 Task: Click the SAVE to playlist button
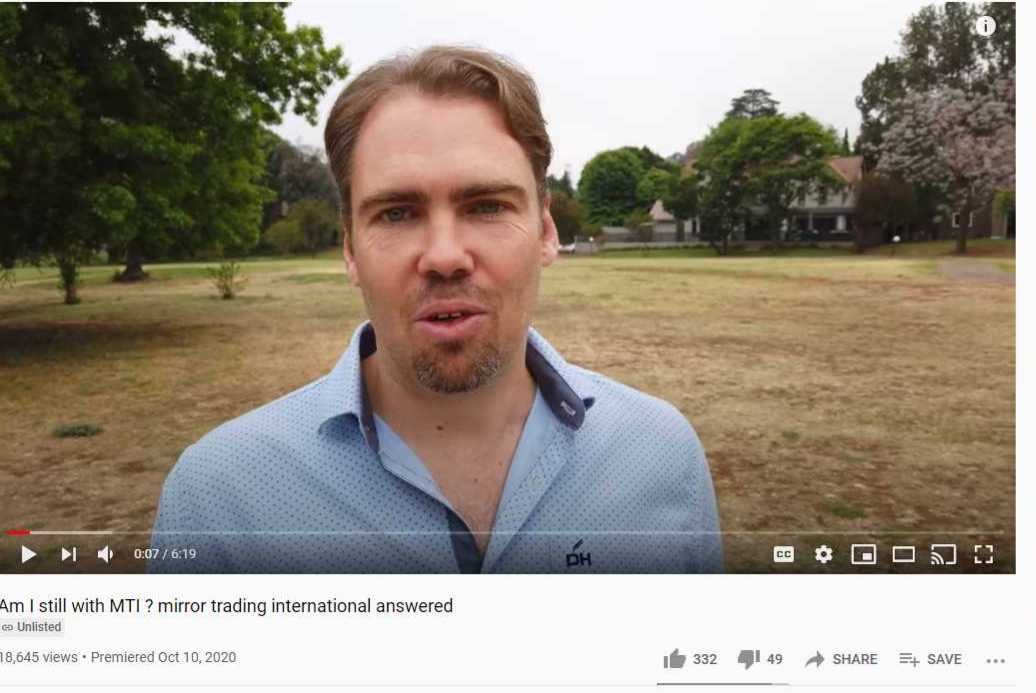[930, 659]
